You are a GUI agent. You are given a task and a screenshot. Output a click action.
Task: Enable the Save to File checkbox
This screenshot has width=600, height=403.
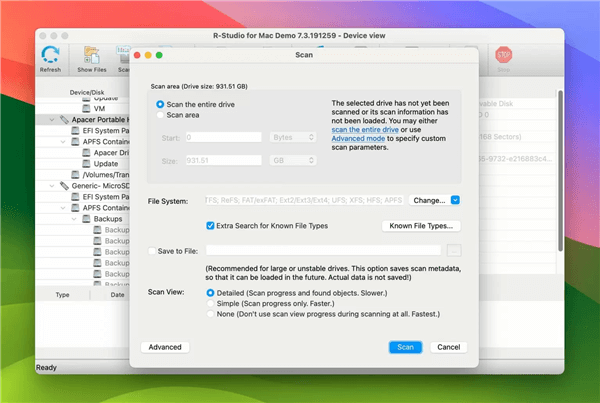[152, 251]
